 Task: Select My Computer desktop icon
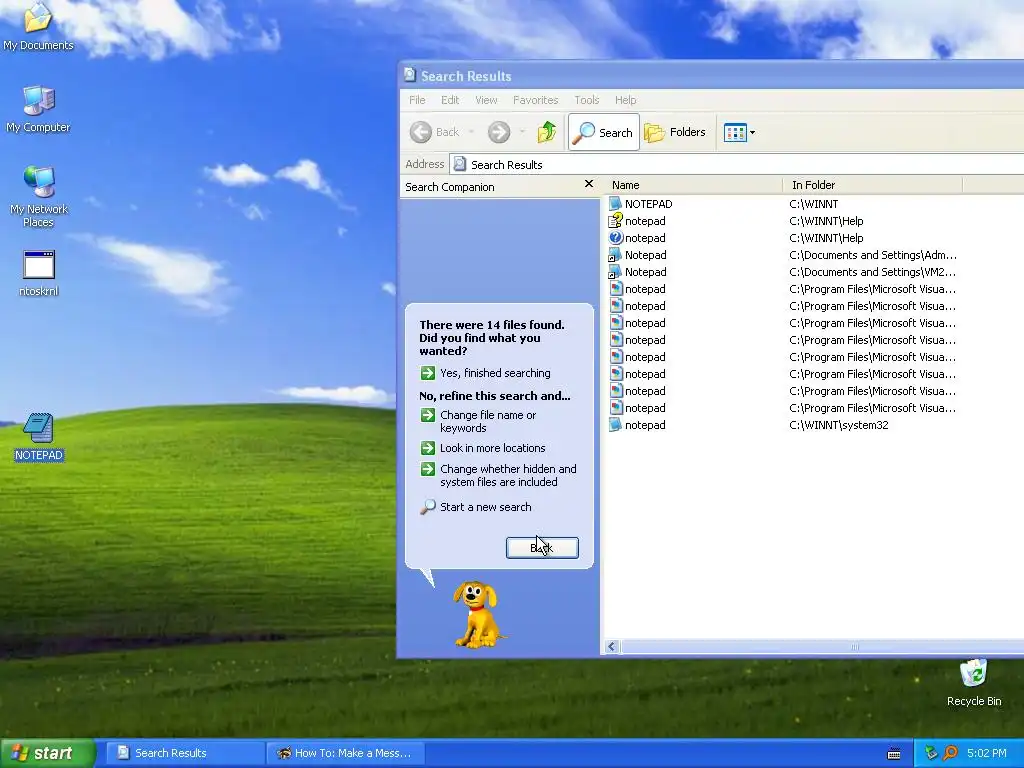[38, 109]
